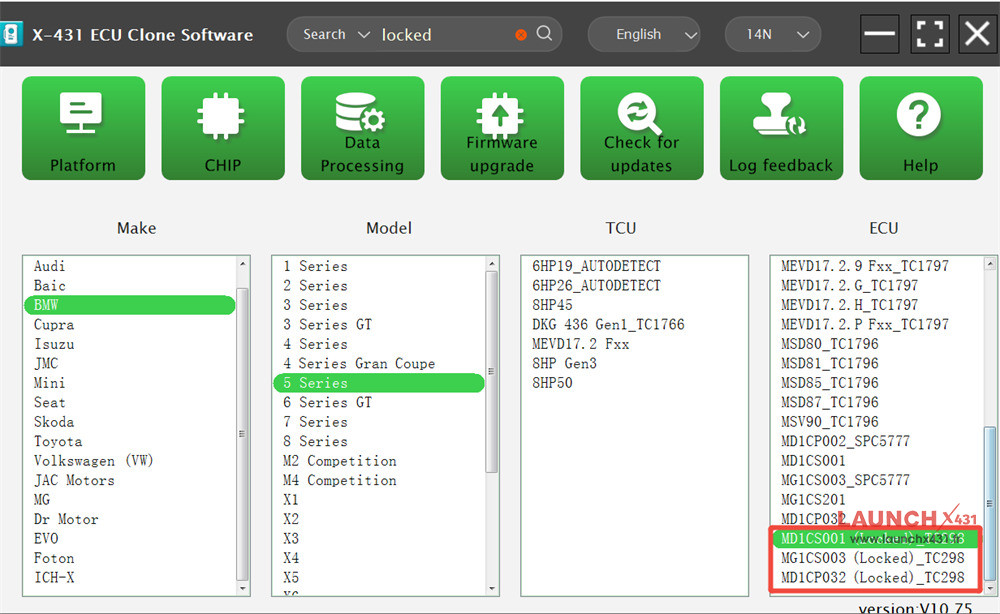Select Toyota make
Screen dimensions: 1000x614
click(x=58, y=441)
